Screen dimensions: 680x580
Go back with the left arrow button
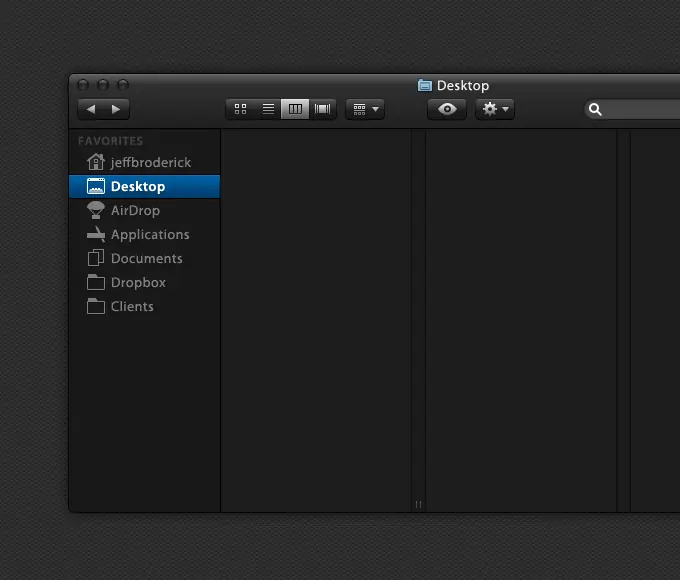click(x=91, y=109)
